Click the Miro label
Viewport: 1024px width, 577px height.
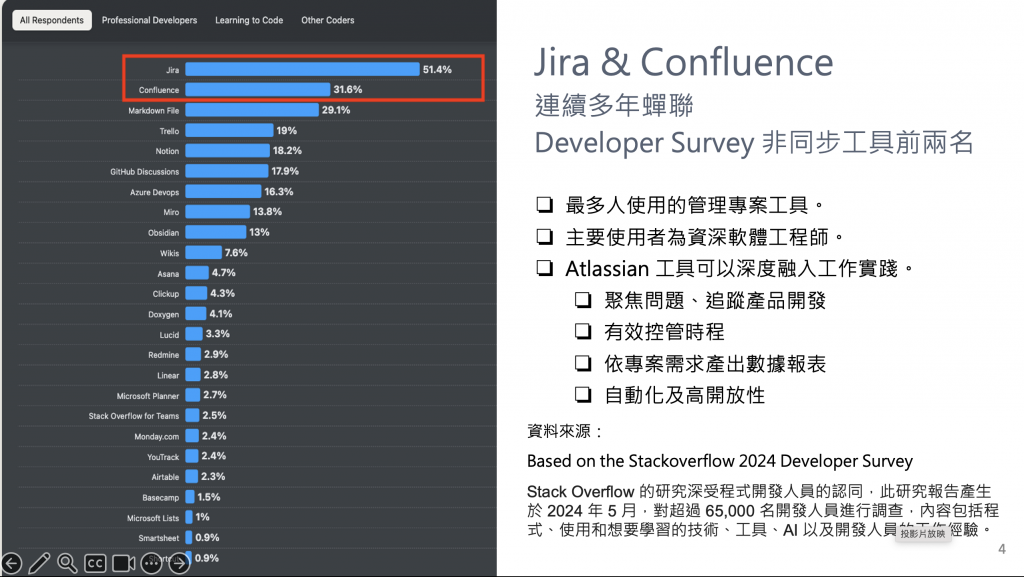click(171, 212)
